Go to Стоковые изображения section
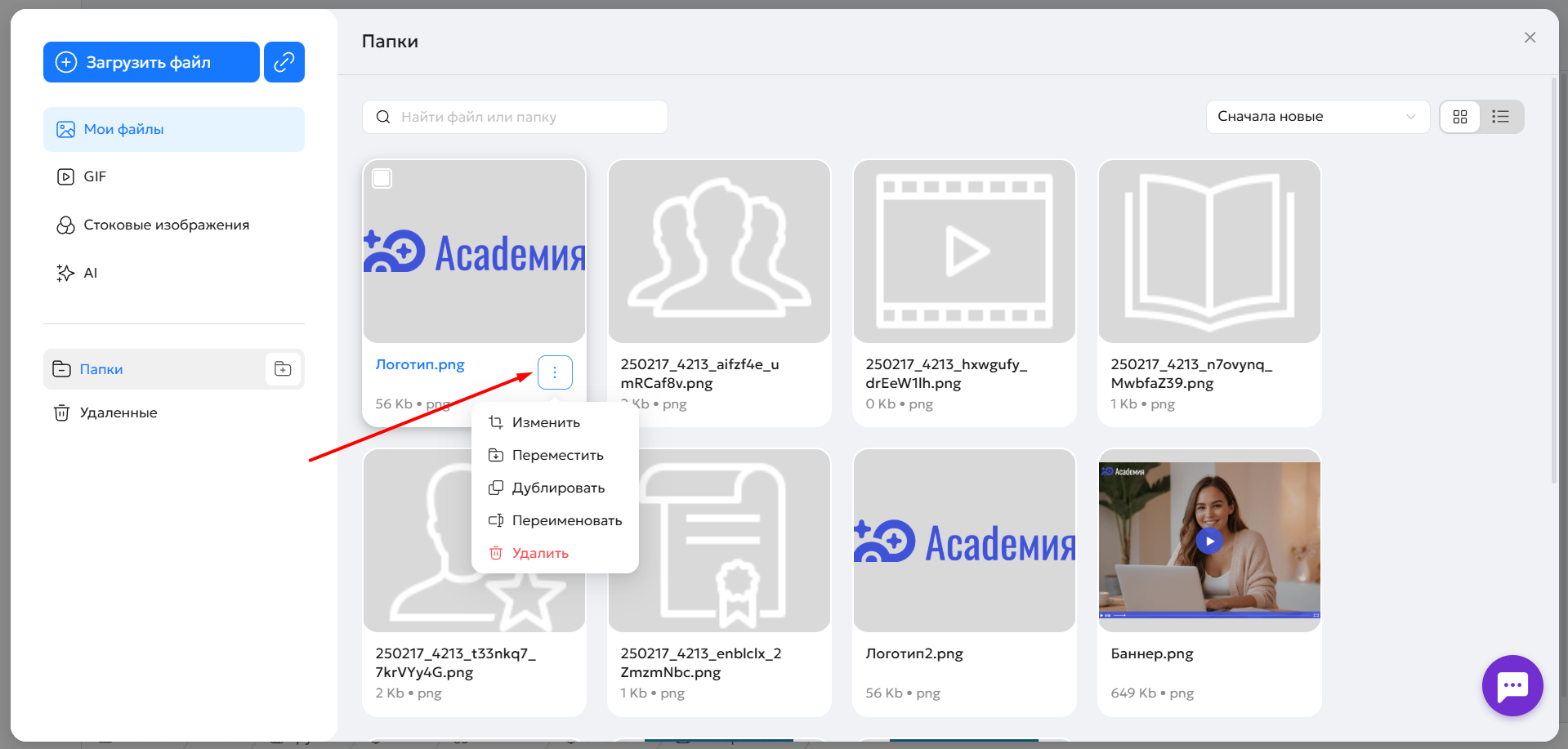1568x749 pixels. 166,225
